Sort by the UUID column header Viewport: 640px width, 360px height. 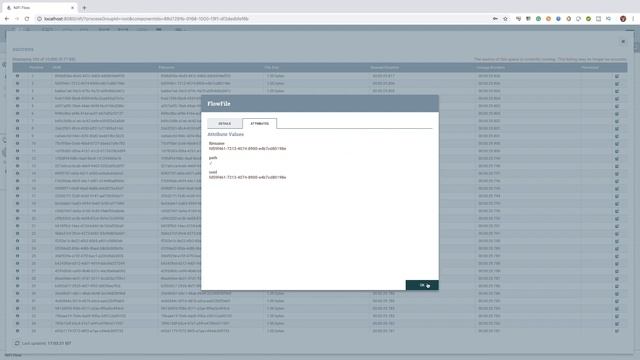(x=57, y=67)
